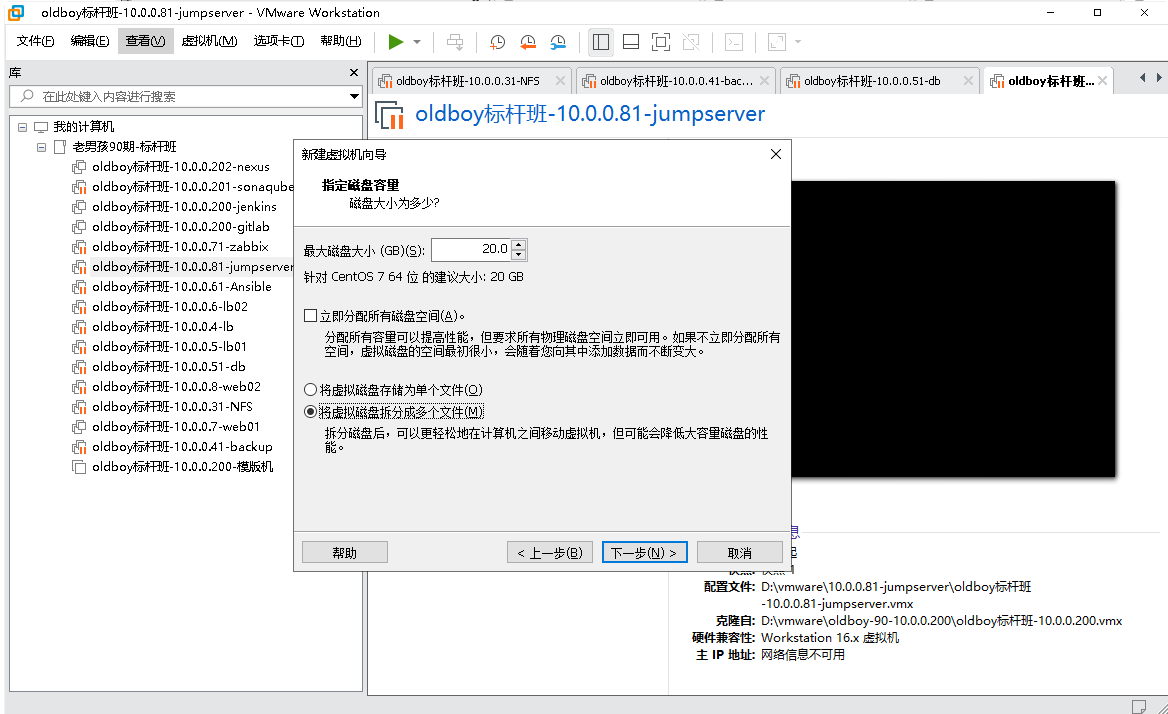This screenshot has width=1168, height=714.
Task: Click the send Ctrl+Alt+Del toolbar icon
Action: pyautogui.click(x=454, y=42)
